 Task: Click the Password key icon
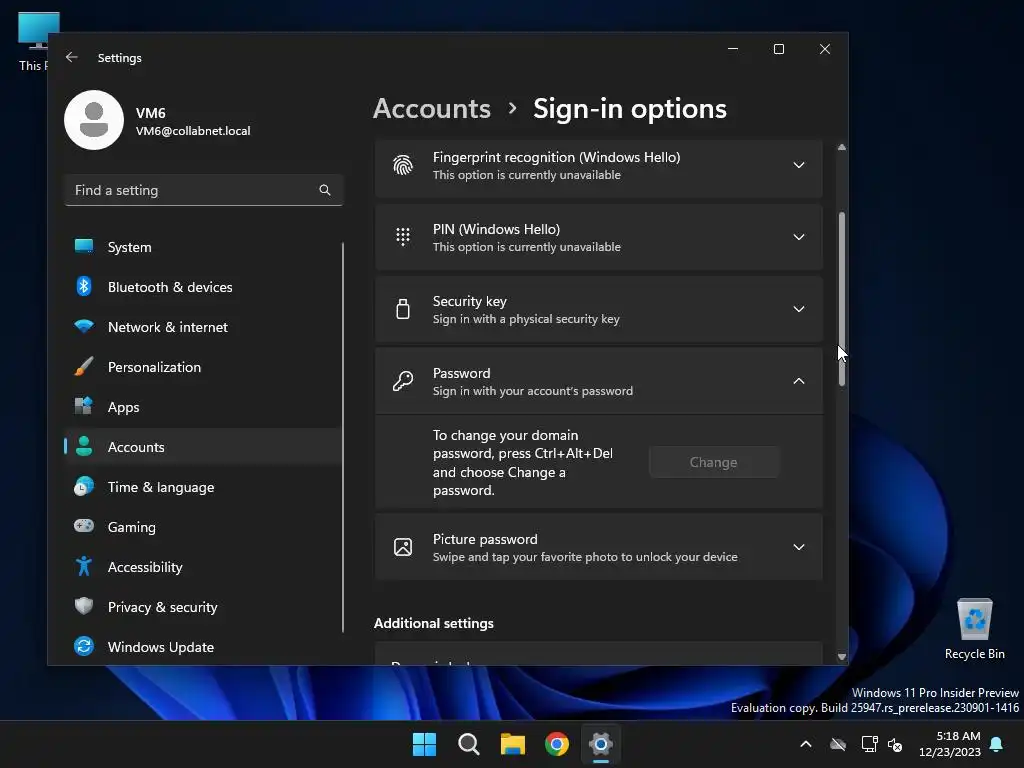(403, 381)
